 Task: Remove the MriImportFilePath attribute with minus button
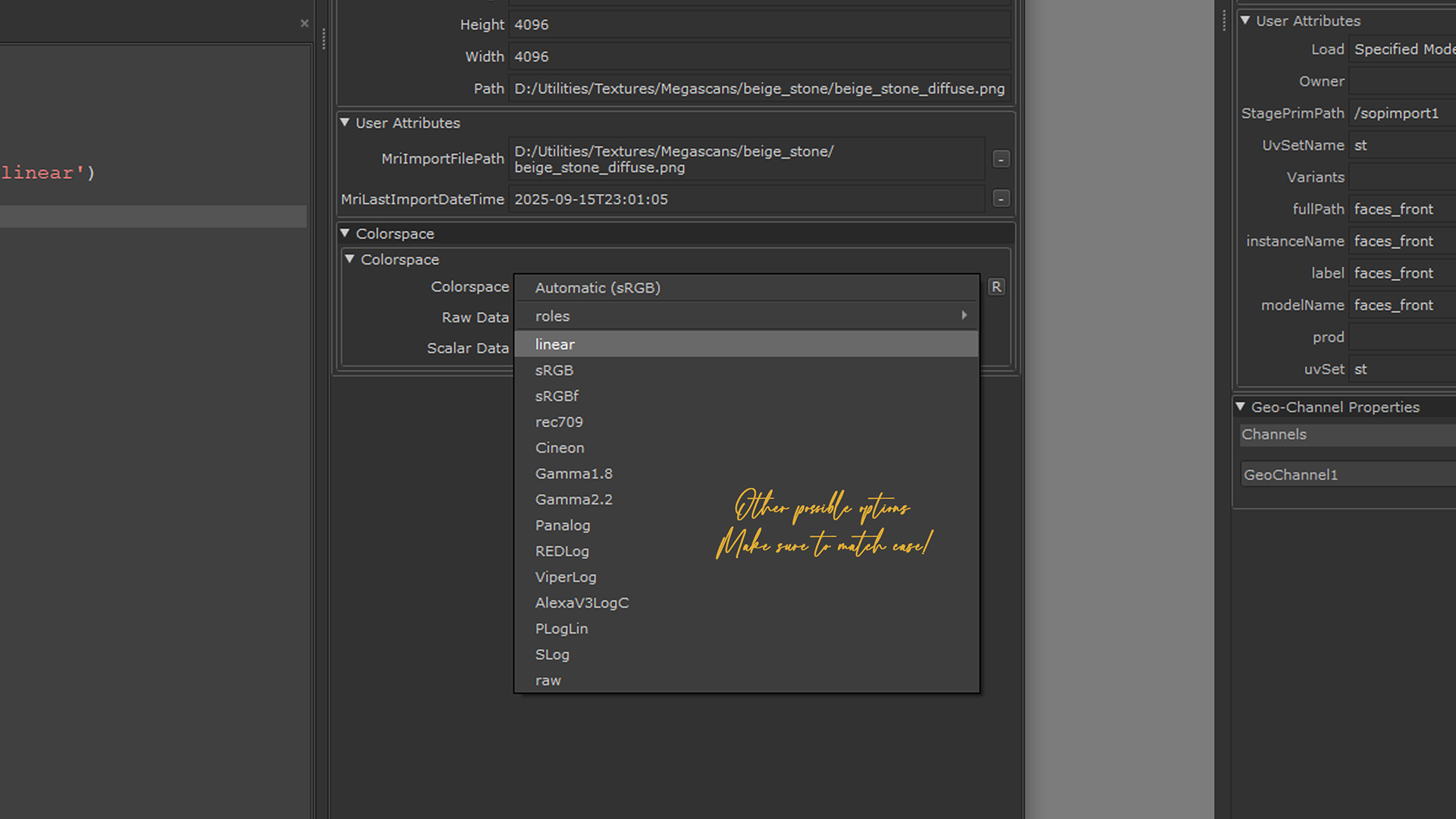pyautogui.click(x=1001, y=159)
